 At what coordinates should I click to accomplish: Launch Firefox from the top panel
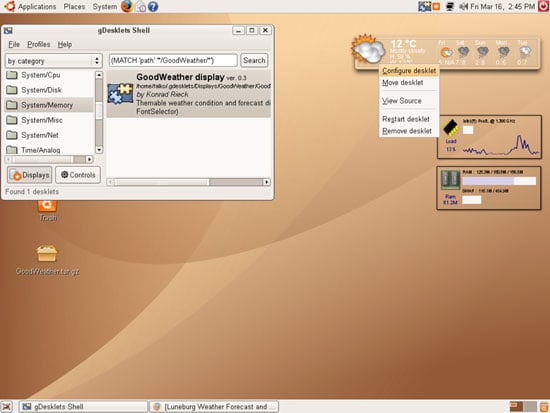click(x=126, y=6)
